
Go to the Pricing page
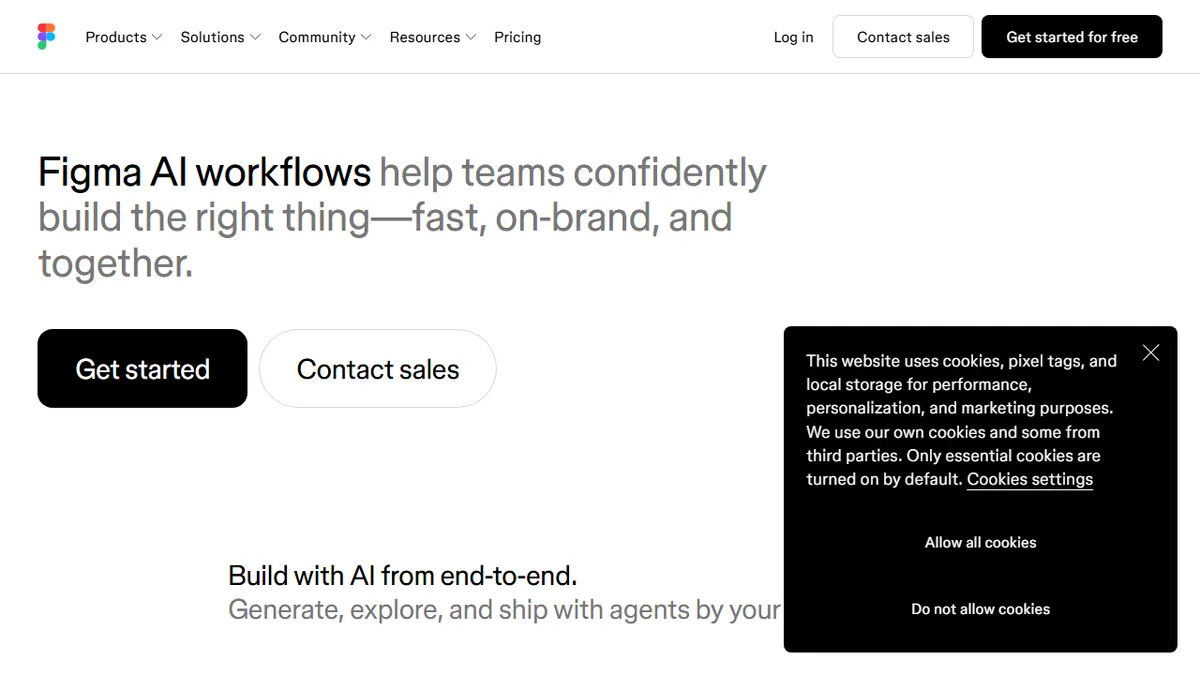click(x=517, y=37)
